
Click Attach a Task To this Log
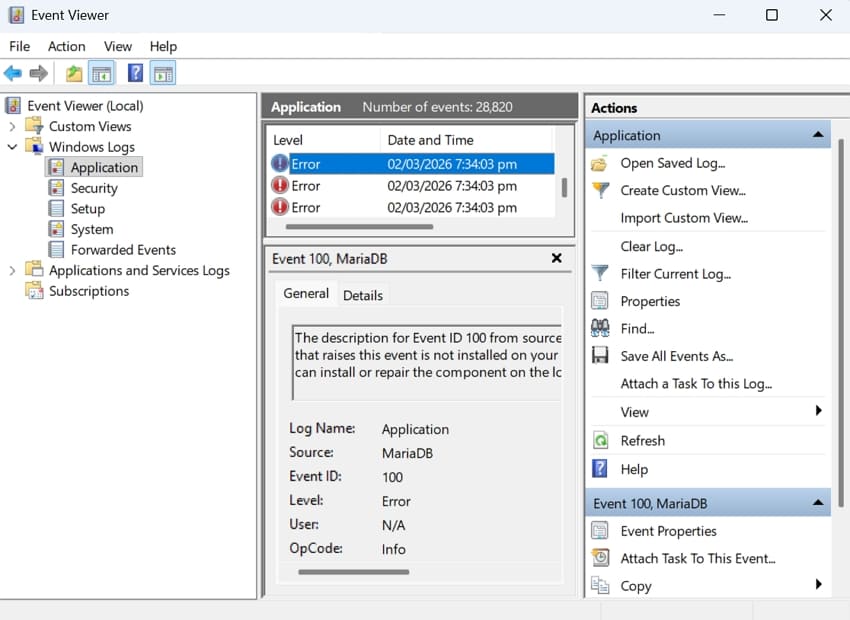696,384
